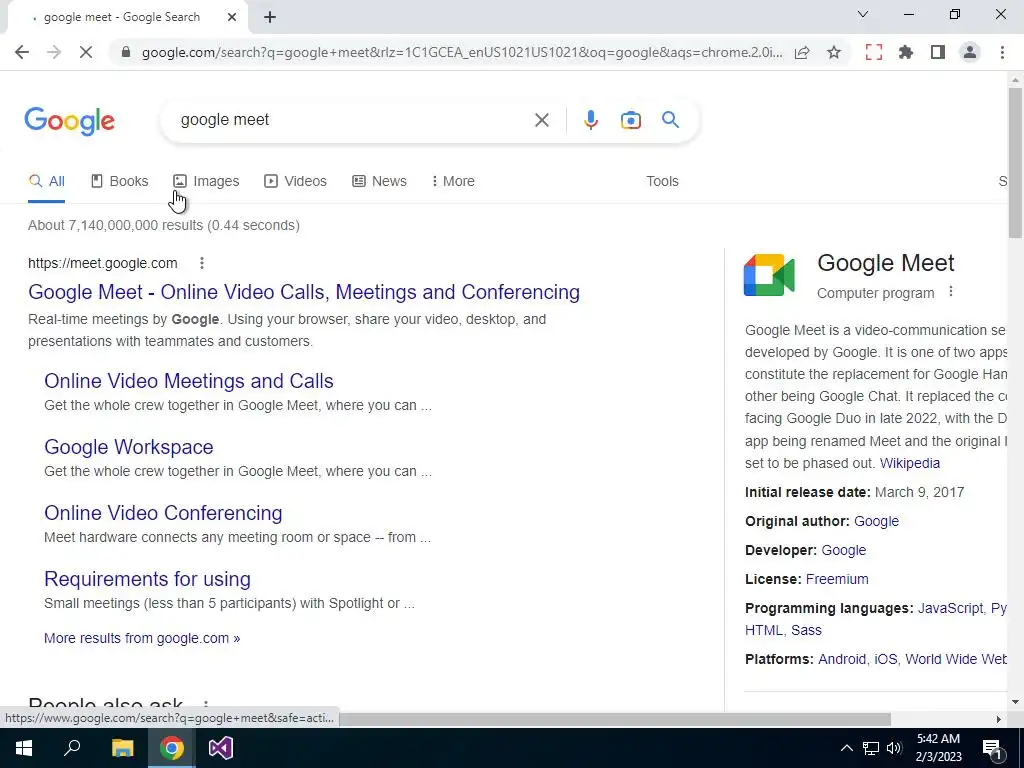1024x768 pixels.
Task: Start voice search with the microphone
Action: point(590,120)
